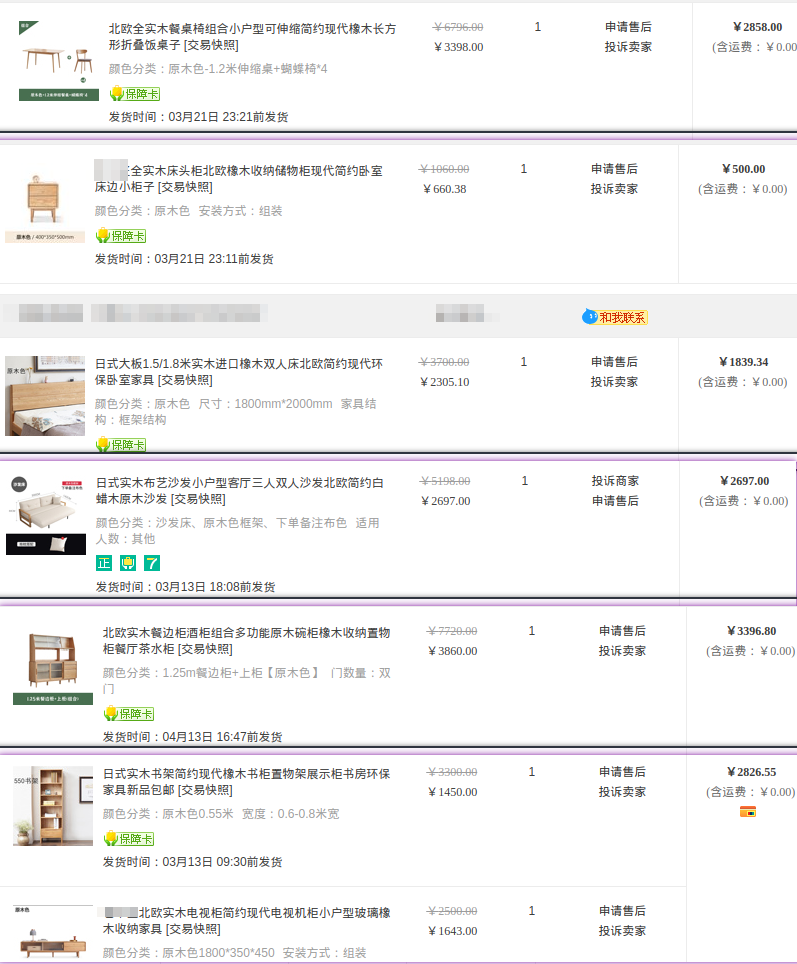Click 保障卡 badge on double bed order
Image resolution: width=797 pixels, height=964 pixels.
point(120,444)
